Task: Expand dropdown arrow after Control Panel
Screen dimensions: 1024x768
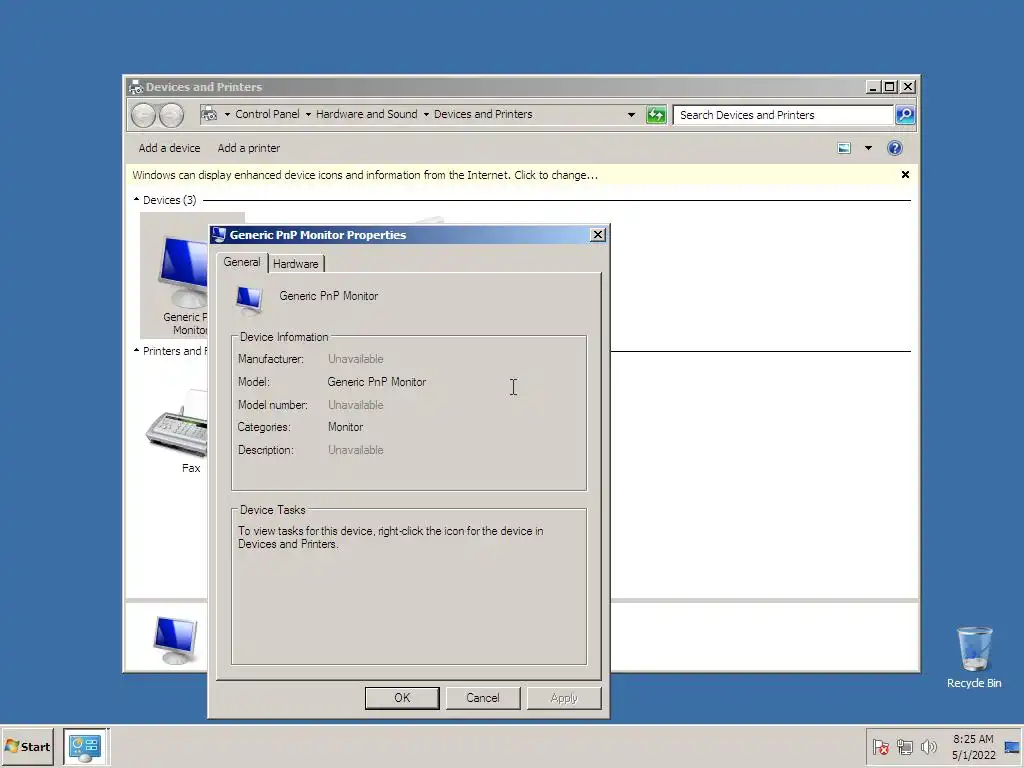Action: (308, 114)
